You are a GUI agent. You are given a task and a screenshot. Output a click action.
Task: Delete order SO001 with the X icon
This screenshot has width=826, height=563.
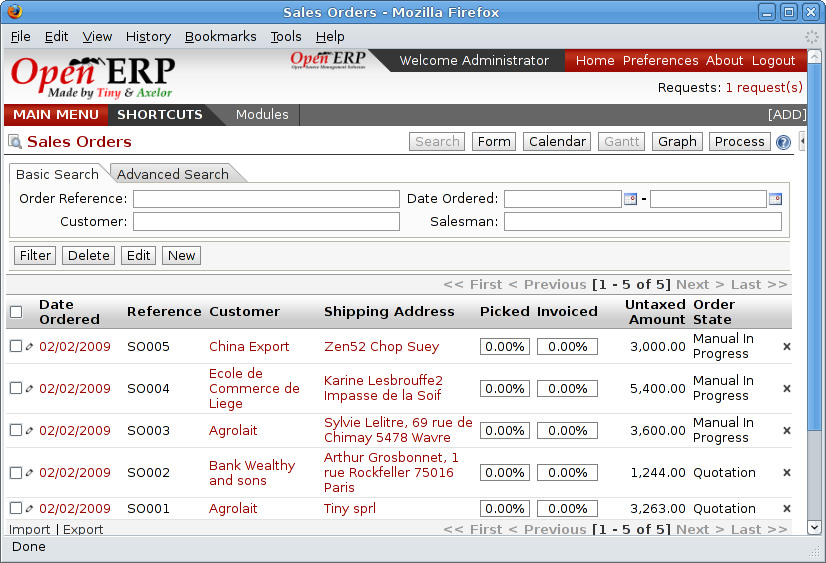[786, 509]
